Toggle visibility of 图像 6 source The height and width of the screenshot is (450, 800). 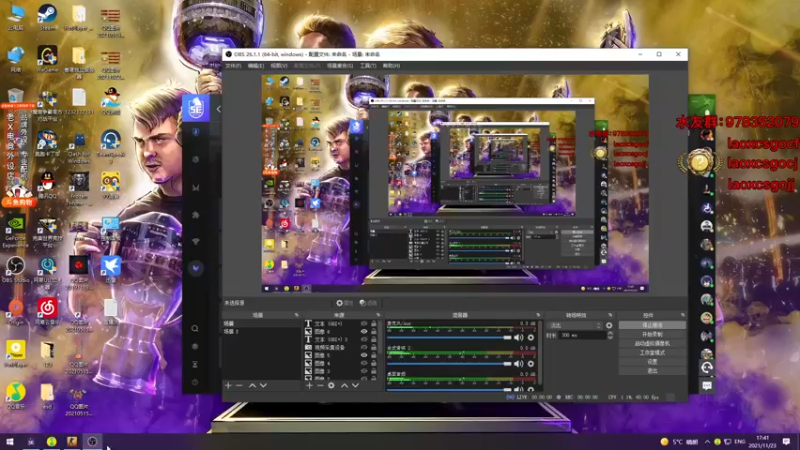point(364,332)
